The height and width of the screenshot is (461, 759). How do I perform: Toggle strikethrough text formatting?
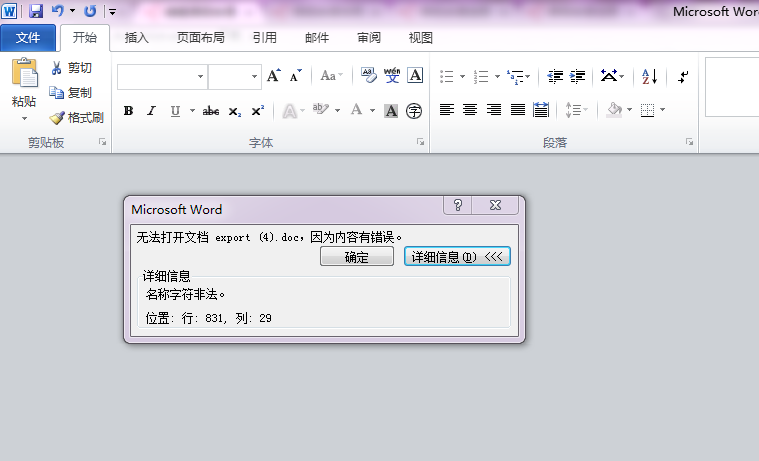click(211, 110)
